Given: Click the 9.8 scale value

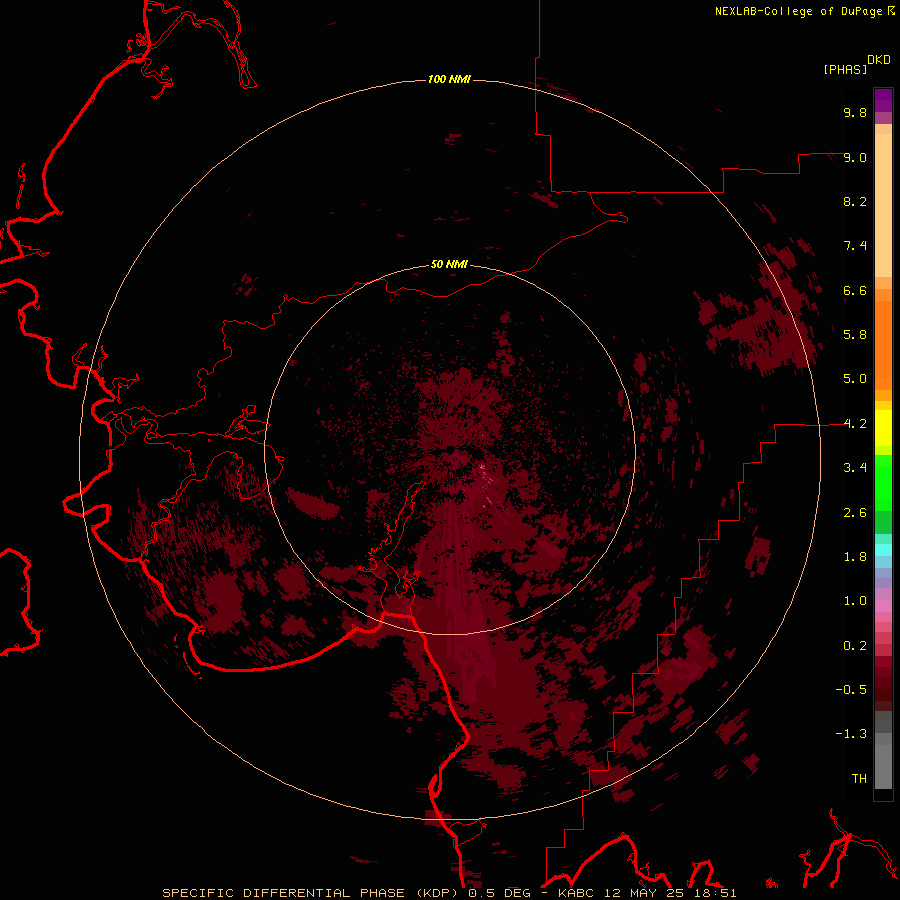Looking at the screenshot, I should point(855,112).
